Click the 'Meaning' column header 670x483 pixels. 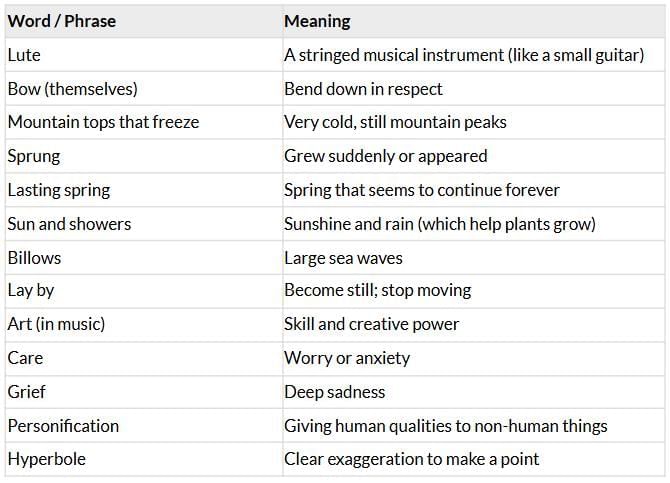(317, 21)
